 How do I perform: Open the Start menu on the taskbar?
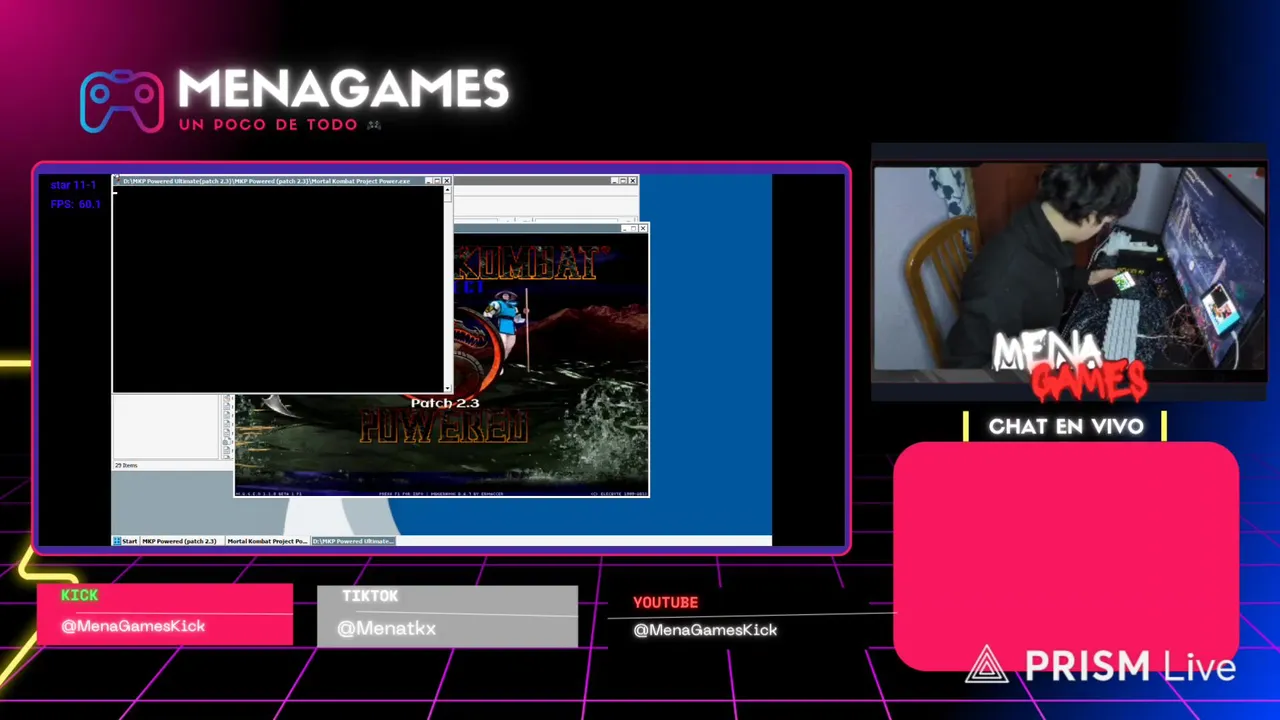tap(125, 541)
